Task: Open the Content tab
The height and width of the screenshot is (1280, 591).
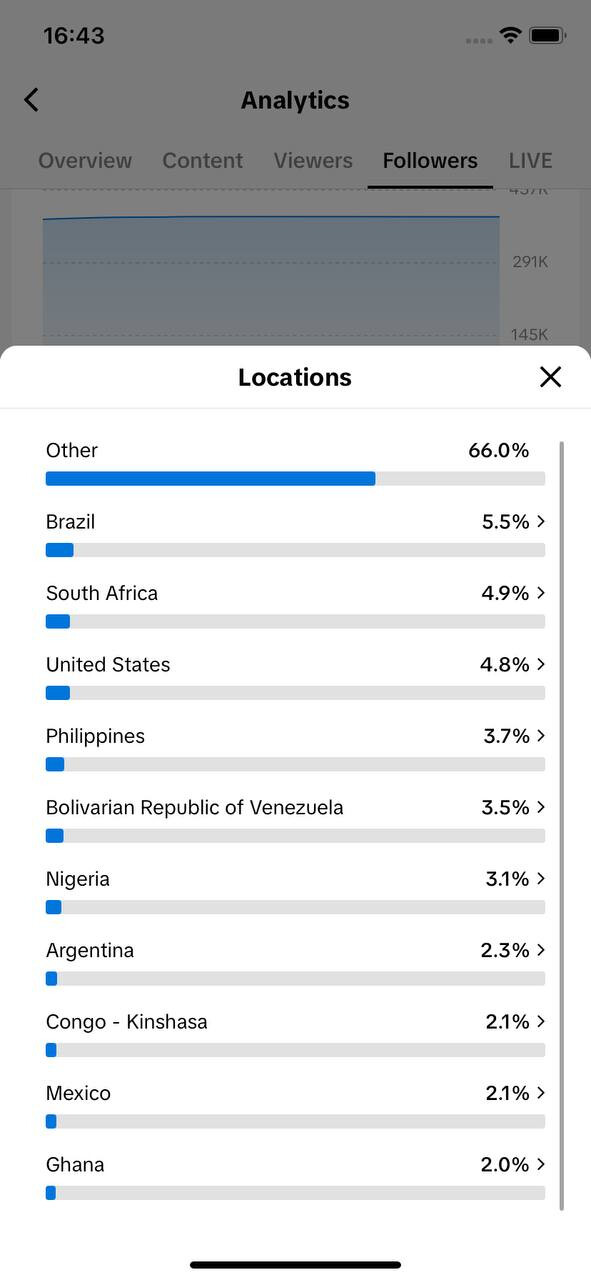Action: pos(203,160)
